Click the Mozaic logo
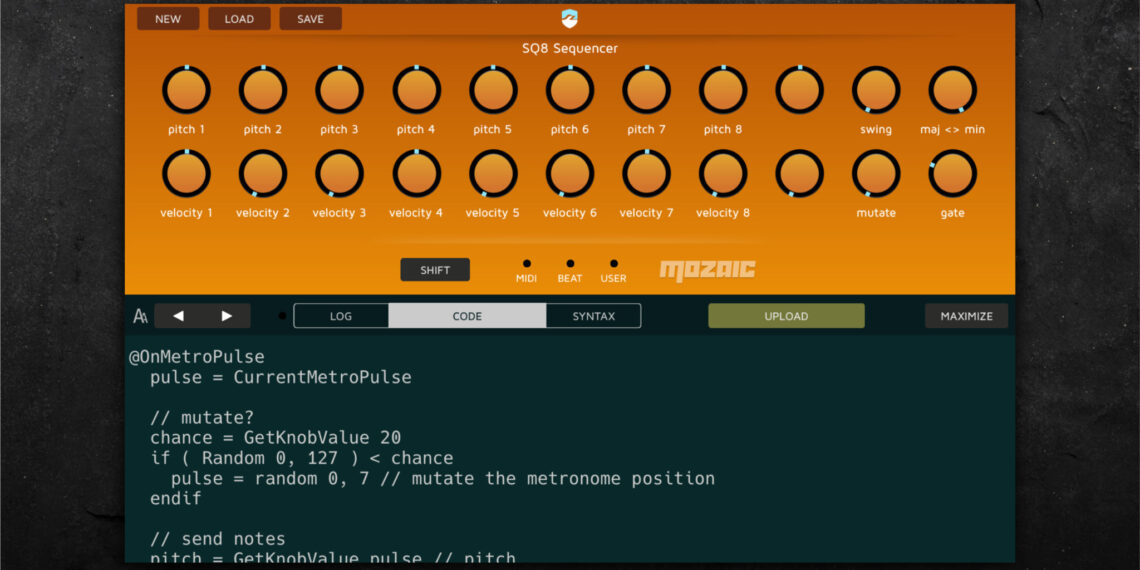This screenshot has width=1140, height=570. (707, 270)
